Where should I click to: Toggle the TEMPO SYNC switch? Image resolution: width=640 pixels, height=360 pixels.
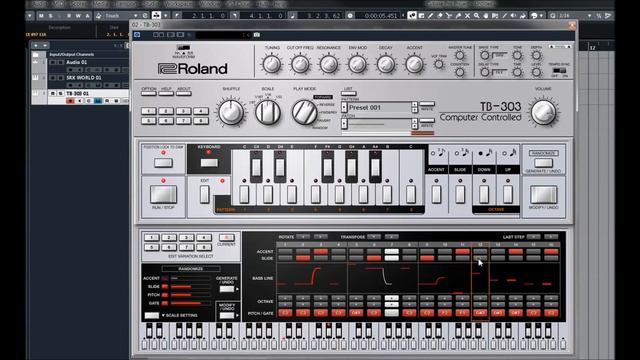[559, 71]
